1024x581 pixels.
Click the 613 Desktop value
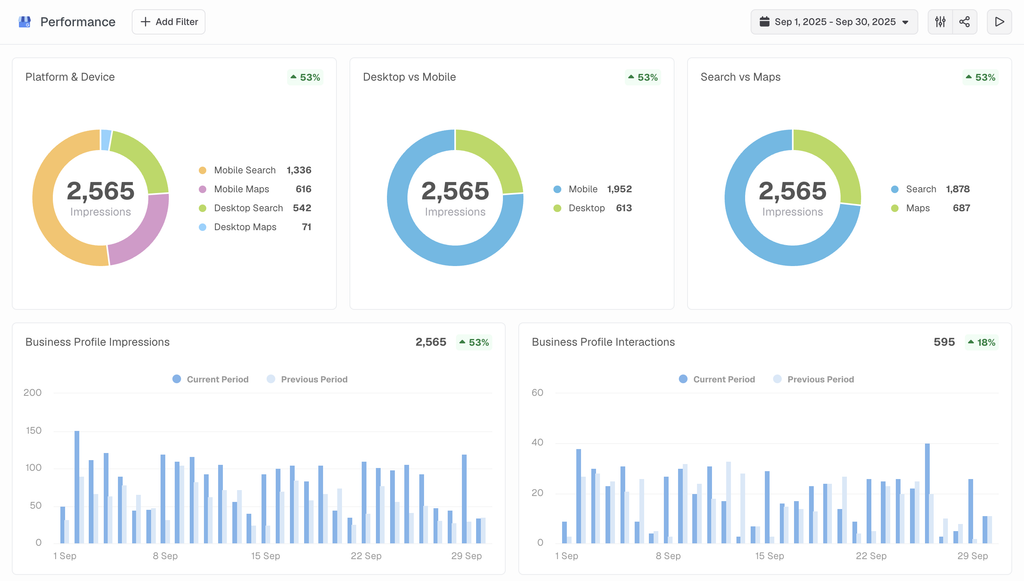[x=624, y=208]
